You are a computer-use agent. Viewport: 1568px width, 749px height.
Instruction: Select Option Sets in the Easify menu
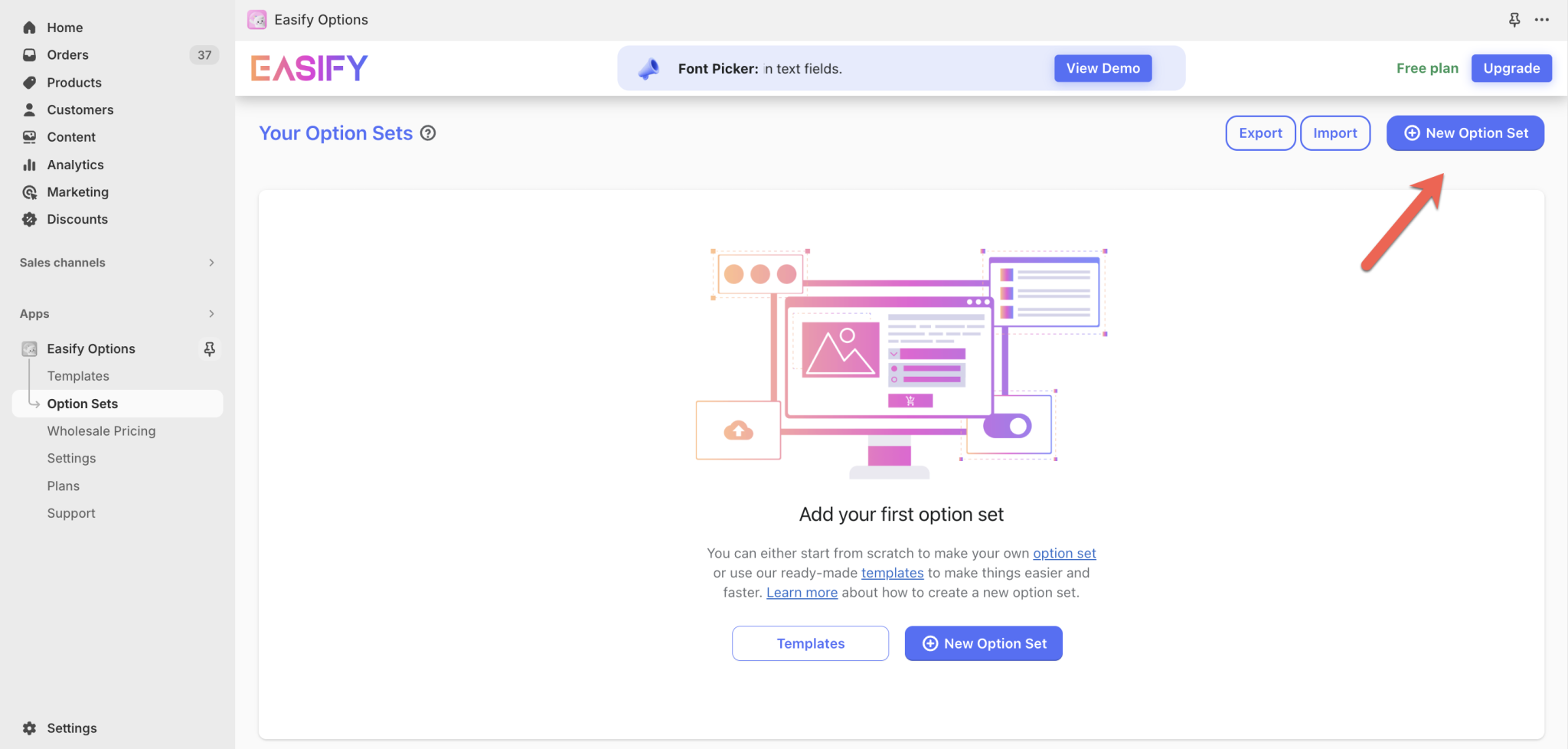82,404
